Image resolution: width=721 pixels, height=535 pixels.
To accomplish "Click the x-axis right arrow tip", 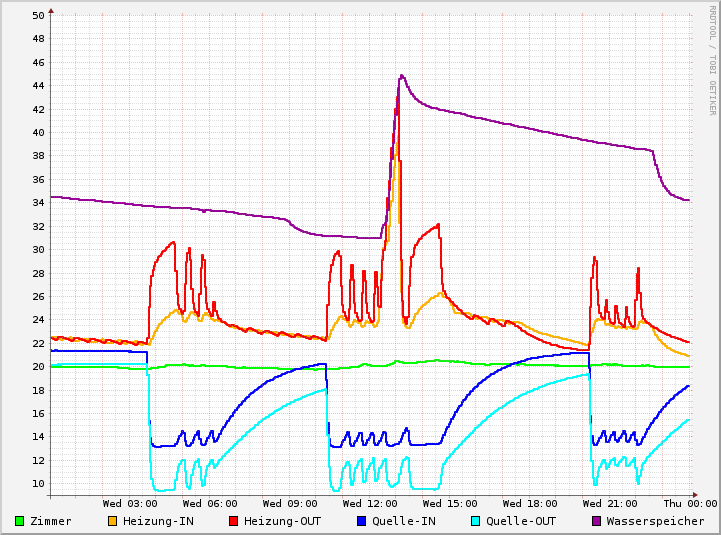I will 695,495.
